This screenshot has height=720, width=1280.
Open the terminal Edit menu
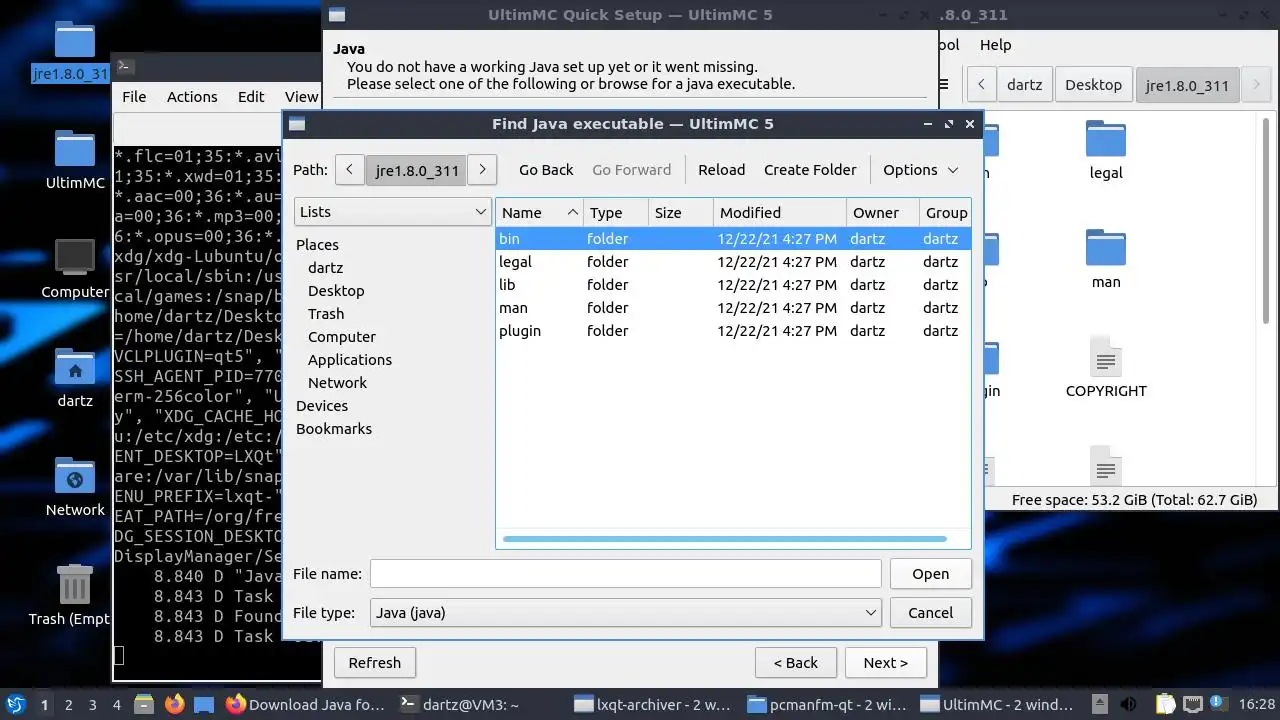pos(251,97)
